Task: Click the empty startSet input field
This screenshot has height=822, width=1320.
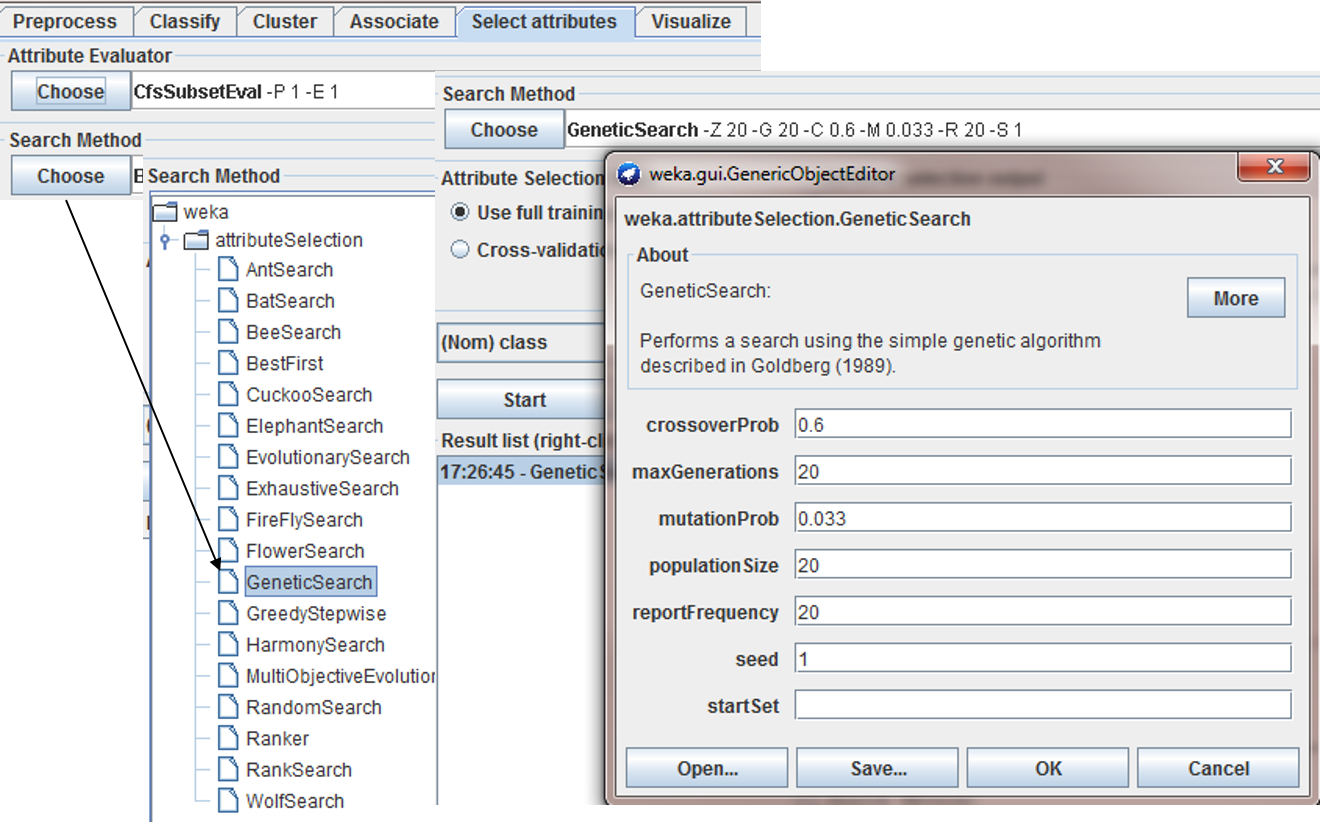Action: 1043,705
